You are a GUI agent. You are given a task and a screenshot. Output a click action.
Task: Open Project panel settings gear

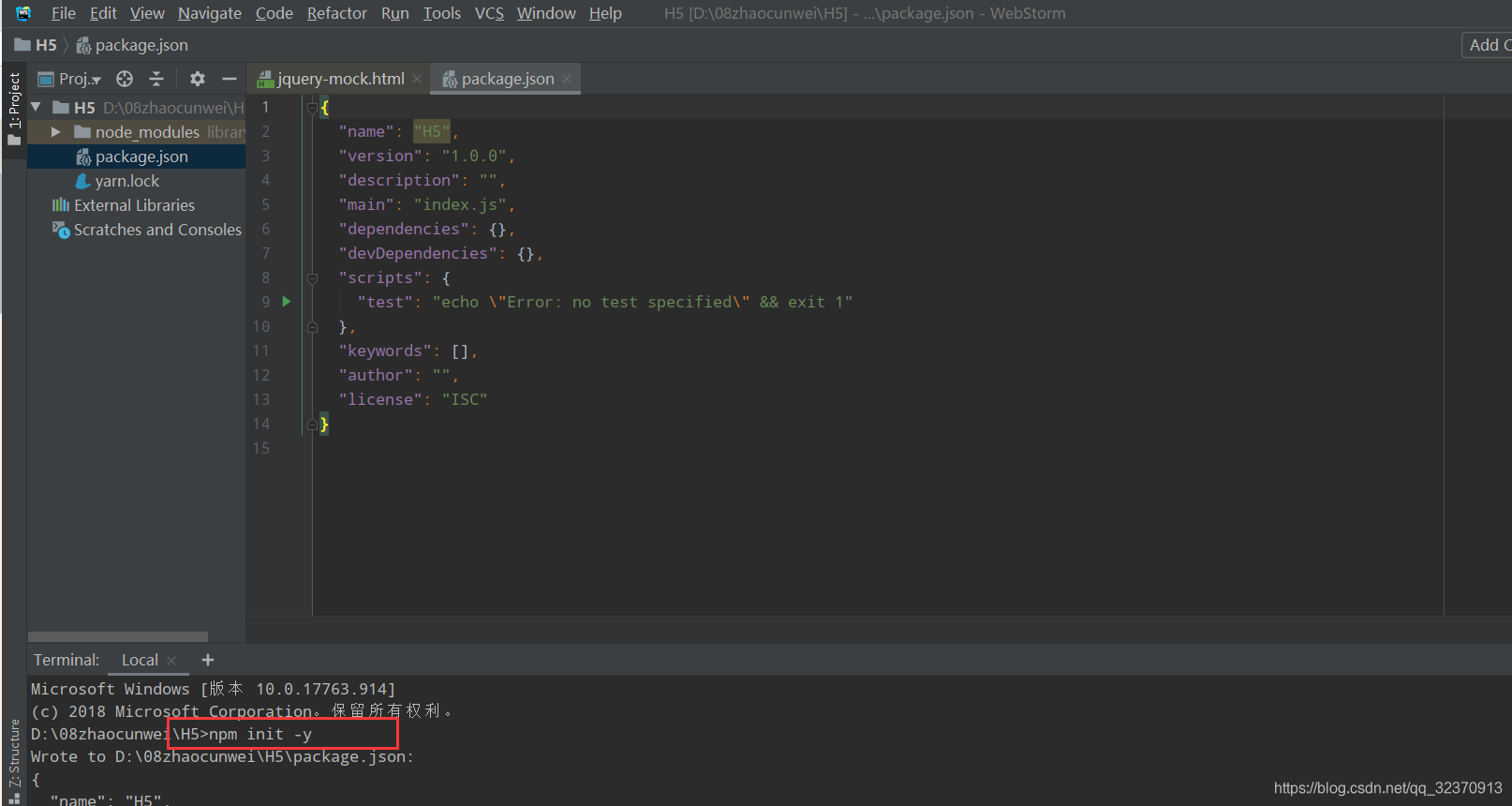tap(198, 79)
